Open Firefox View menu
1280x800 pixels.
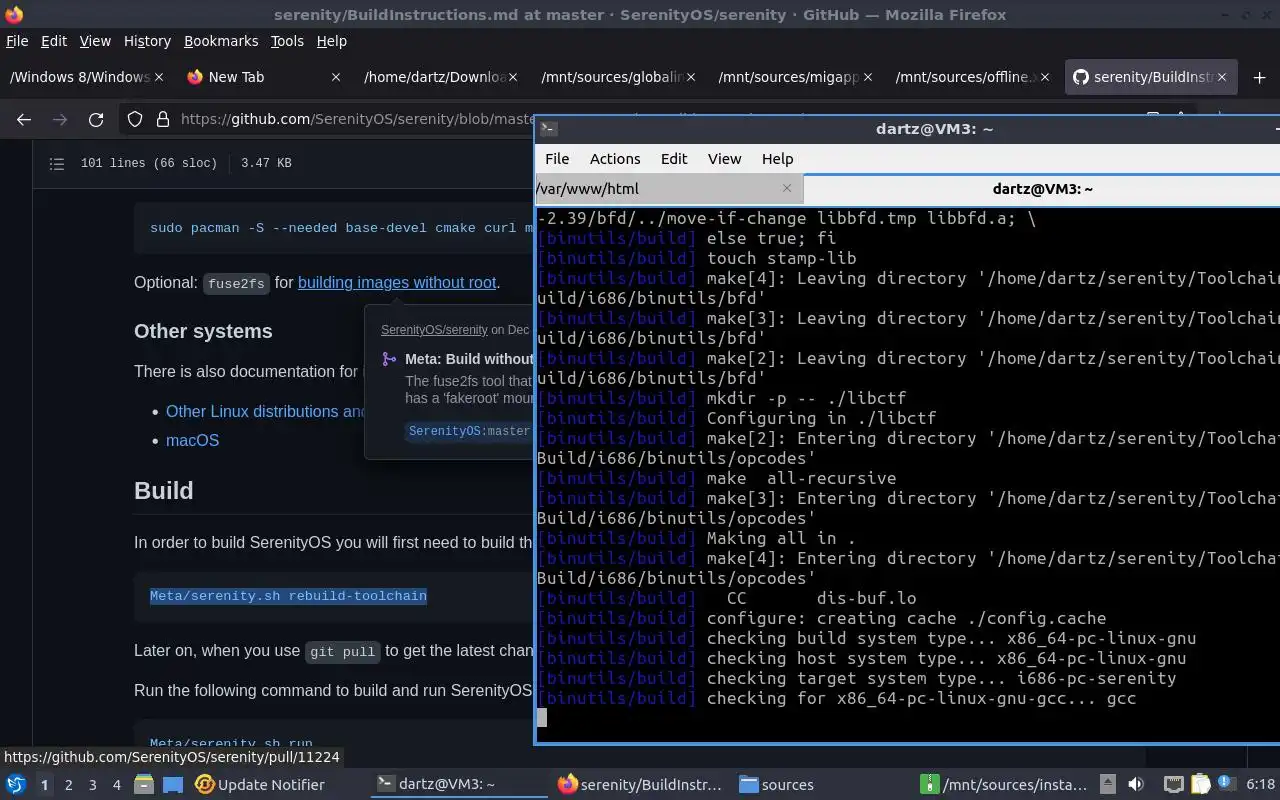point(95,41)
